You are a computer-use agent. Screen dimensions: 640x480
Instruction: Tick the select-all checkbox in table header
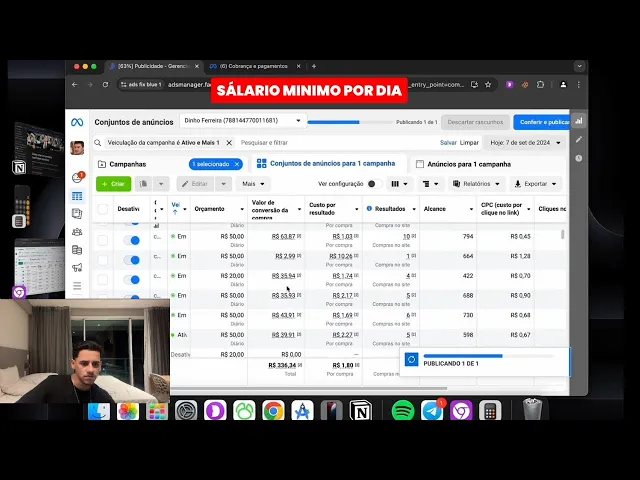tap(102, 209)
